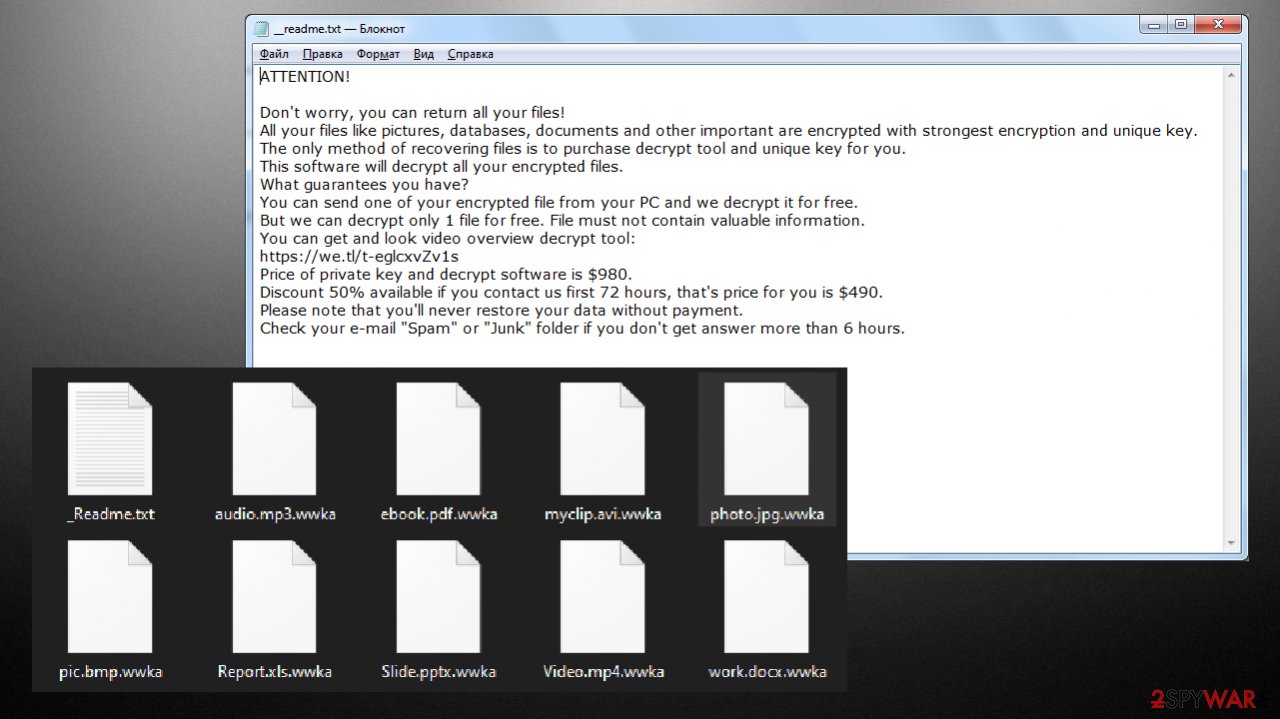This screenshot has height=719, width=1280.
Task: Open the Справка menu
Action: (x=470, y=54)
